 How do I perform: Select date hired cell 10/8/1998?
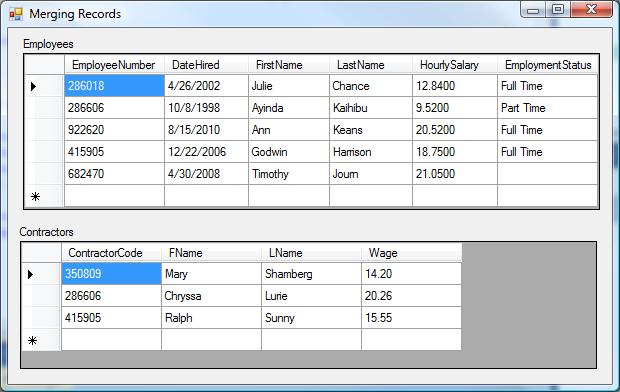(206, 108)
